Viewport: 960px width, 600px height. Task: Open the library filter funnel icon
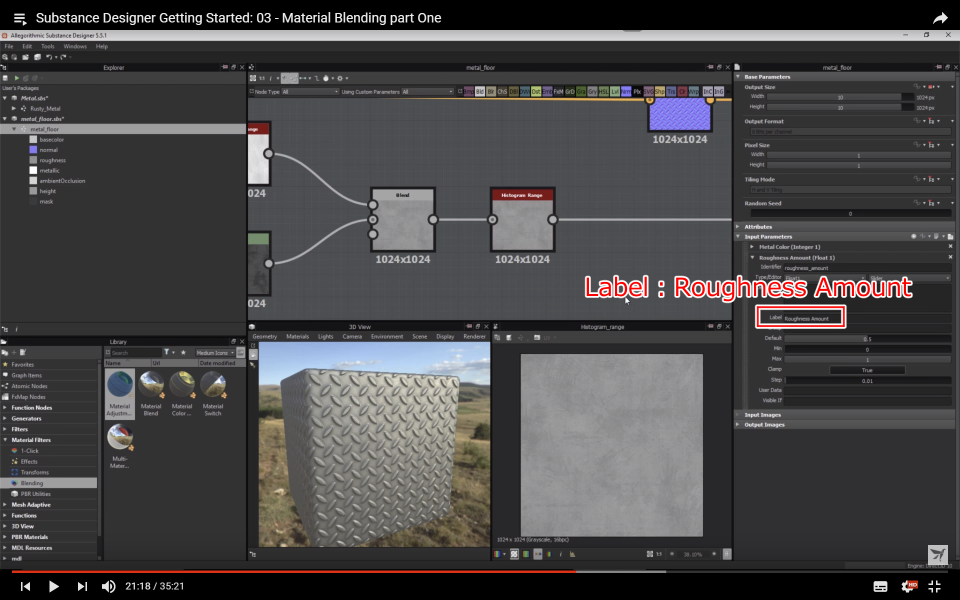click(x=167, y=353)
